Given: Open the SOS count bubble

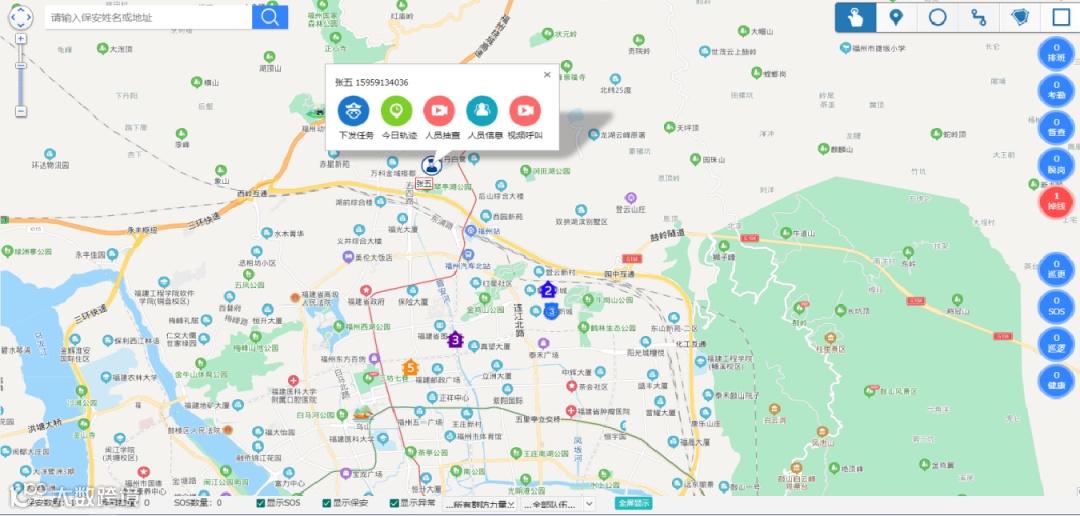Looking at the screenshot, I should pos(1056,307).
